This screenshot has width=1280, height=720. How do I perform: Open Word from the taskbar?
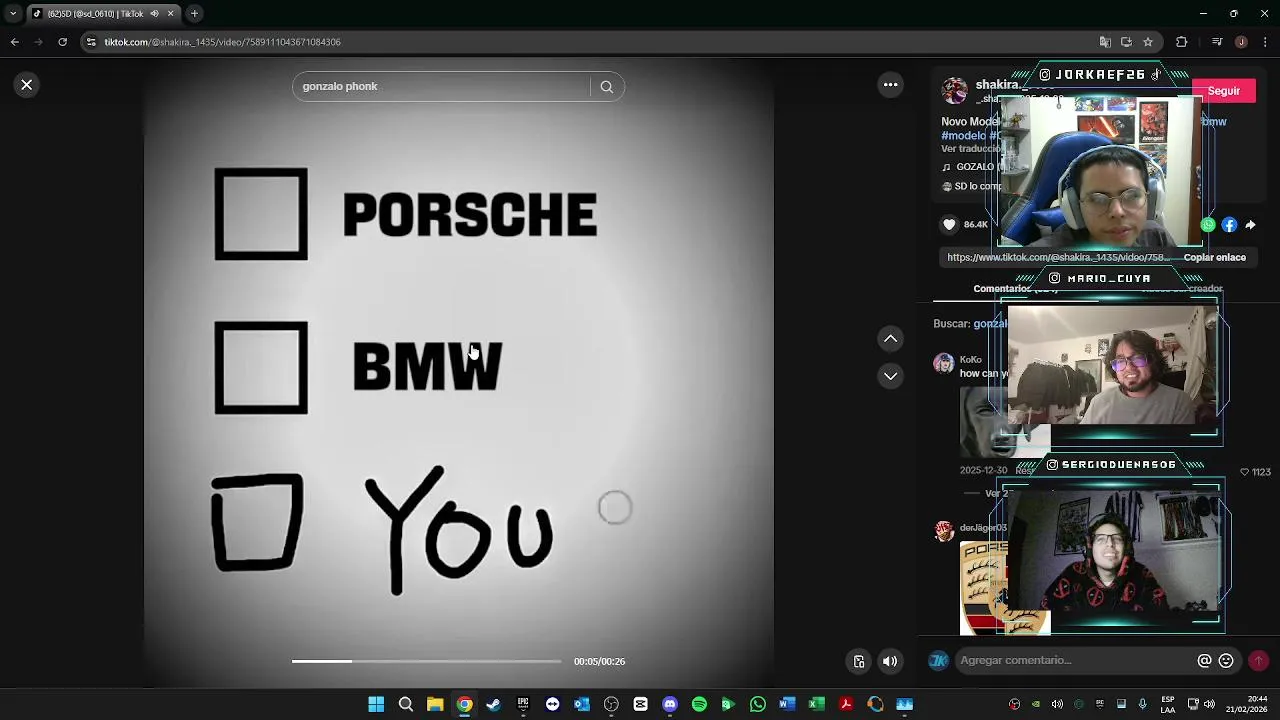coord(787,704)
